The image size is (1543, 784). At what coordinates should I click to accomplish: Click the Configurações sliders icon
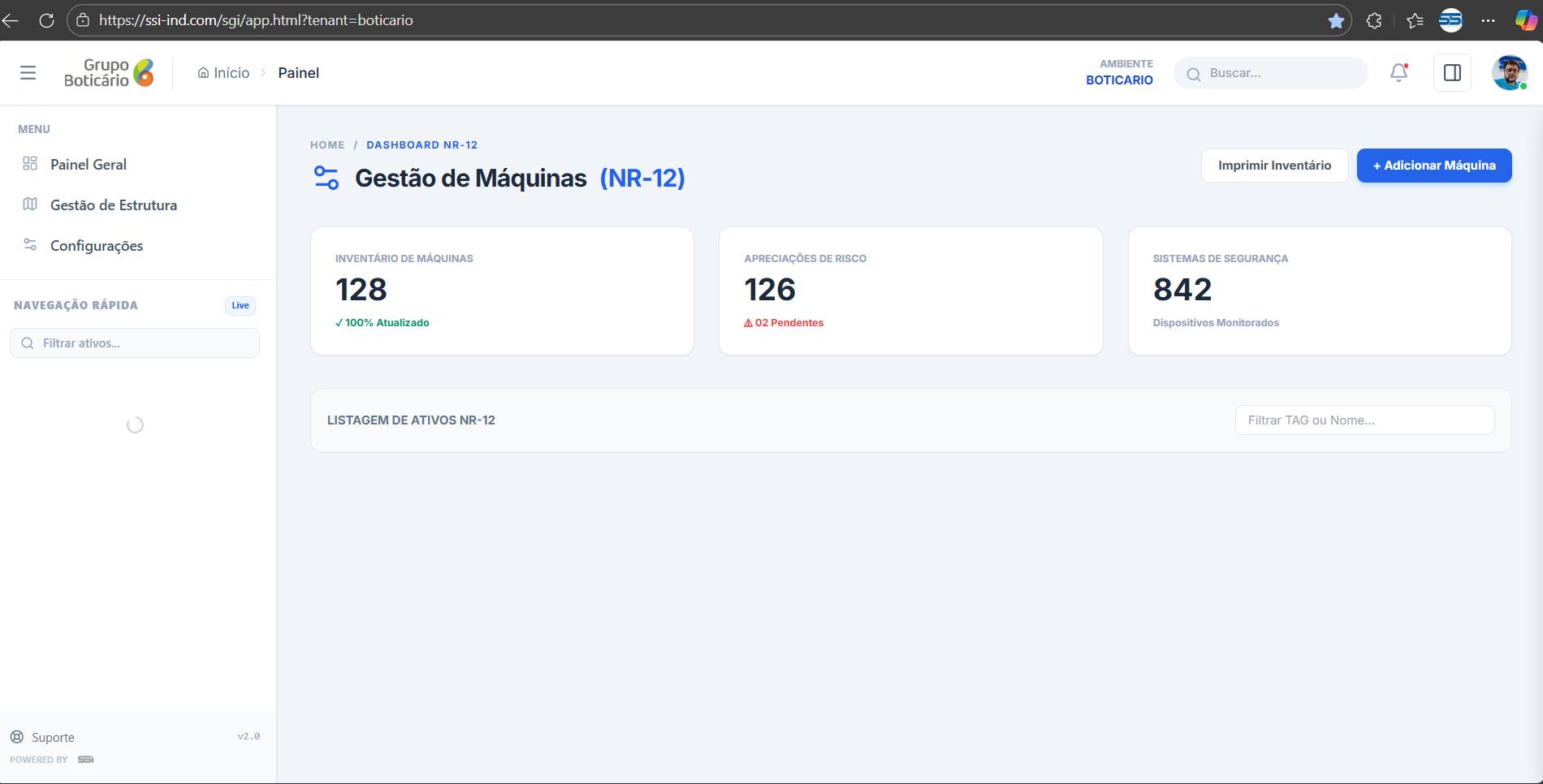tap(30, 245)
